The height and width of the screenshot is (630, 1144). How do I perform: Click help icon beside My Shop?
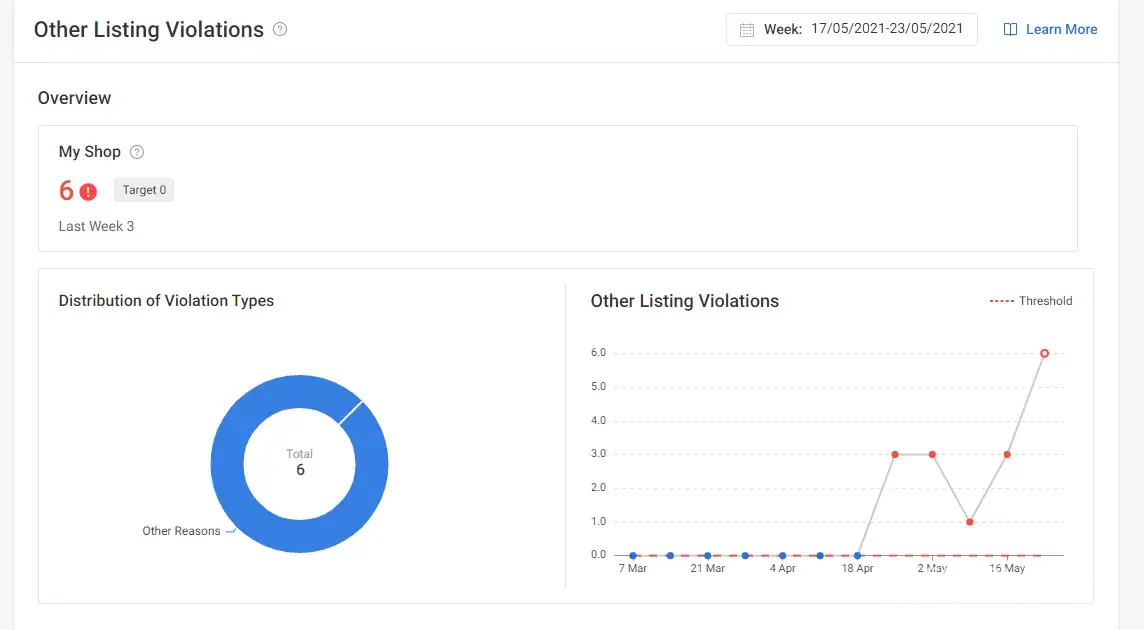point(137,152)
